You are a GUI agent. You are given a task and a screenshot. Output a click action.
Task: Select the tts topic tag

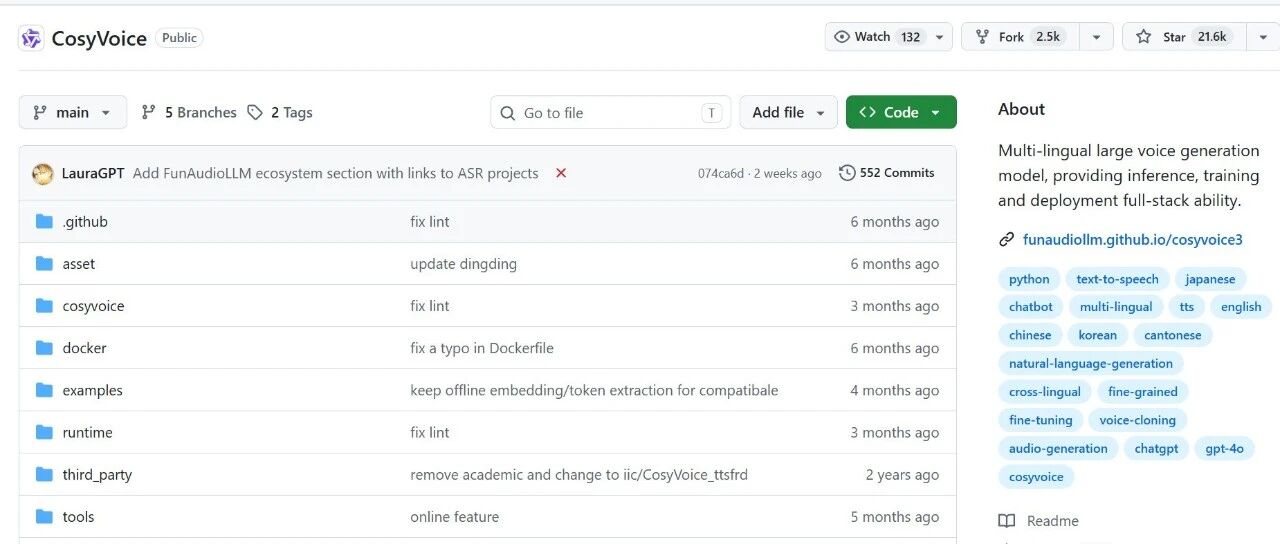1186,307
